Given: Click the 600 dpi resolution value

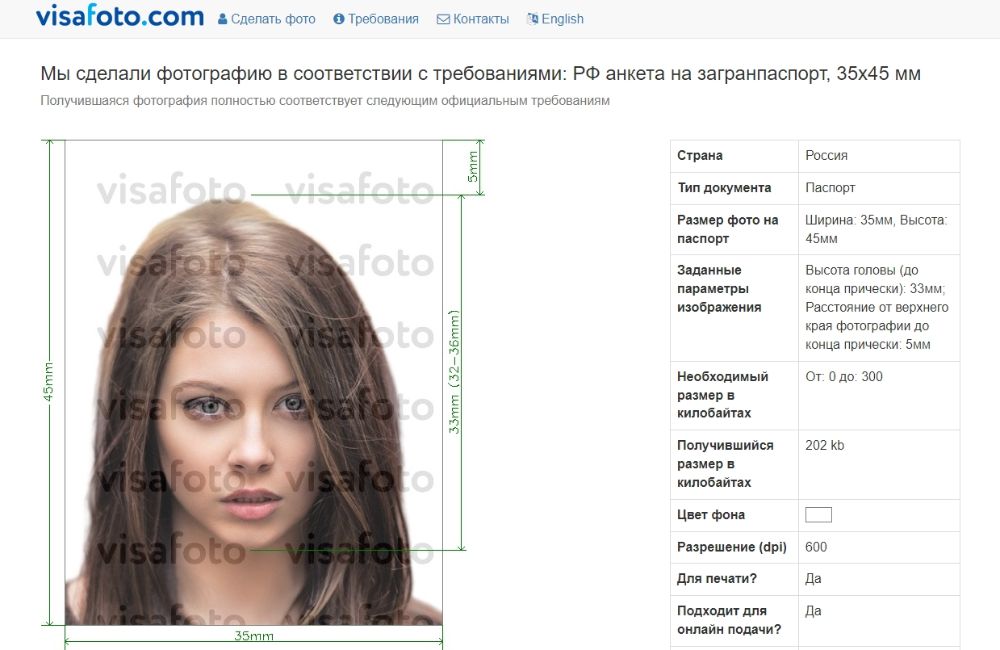Looking at the screenshot, I should (x=816, y=547).
